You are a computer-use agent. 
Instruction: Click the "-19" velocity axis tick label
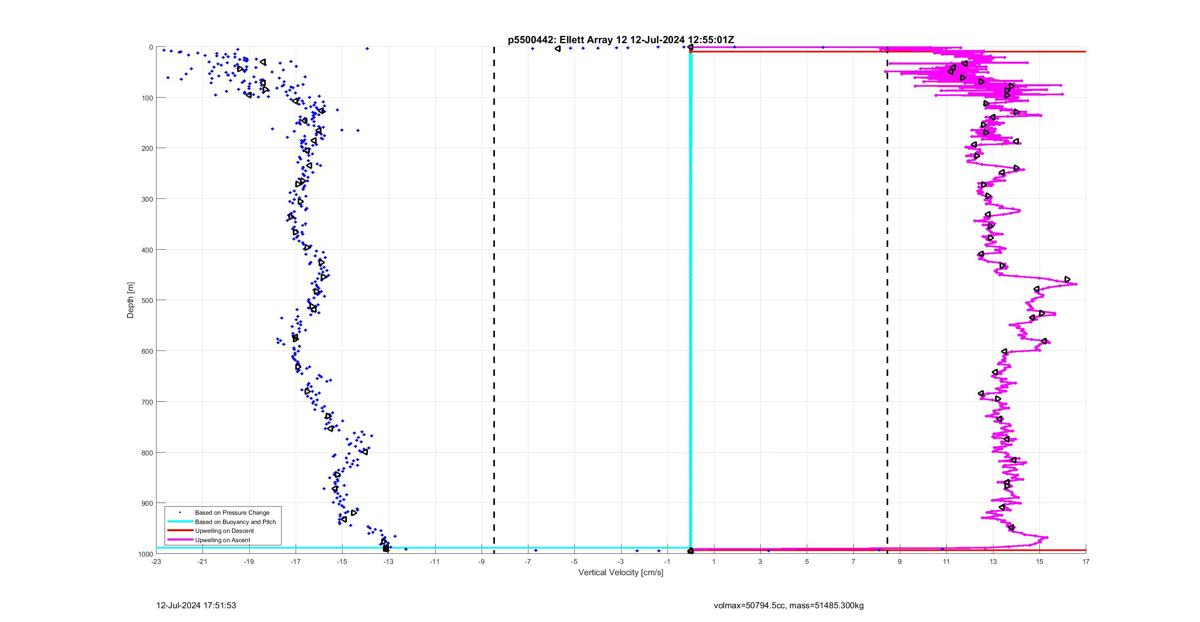click(249, 561)
